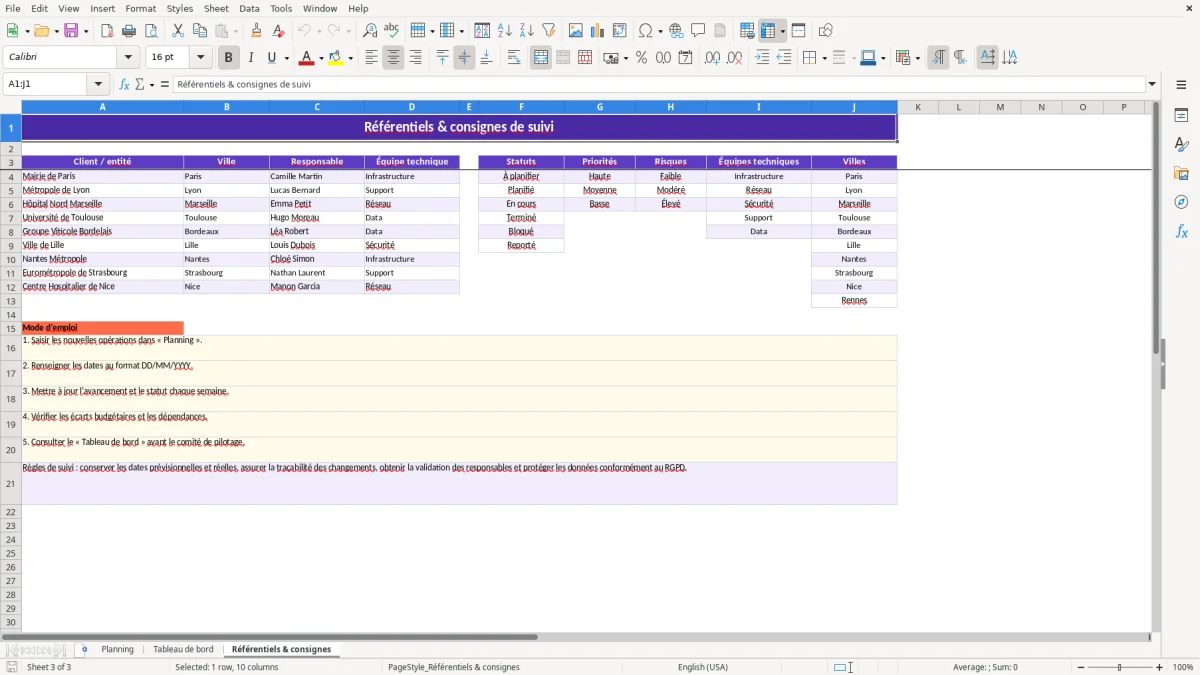This screenshot has width=1200, height=675.
Task: Click the Copy icon
Action: [200, 31]
